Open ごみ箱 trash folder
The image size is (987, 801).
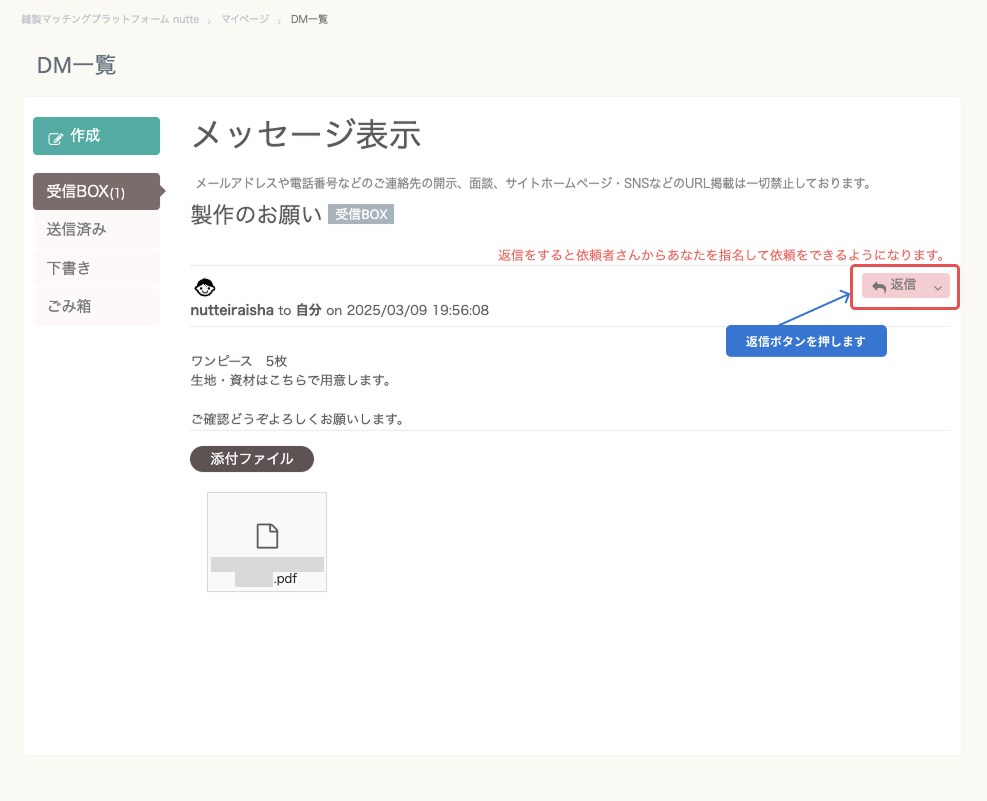click(96, 306)
